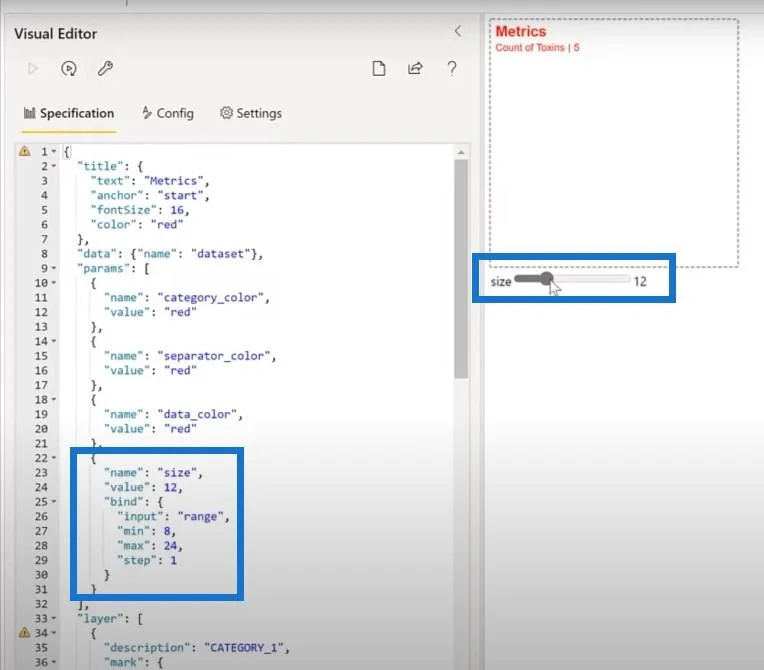Click the "Metrics" title in preview
This screenshot has height=670, width=764.
point(520,31)
